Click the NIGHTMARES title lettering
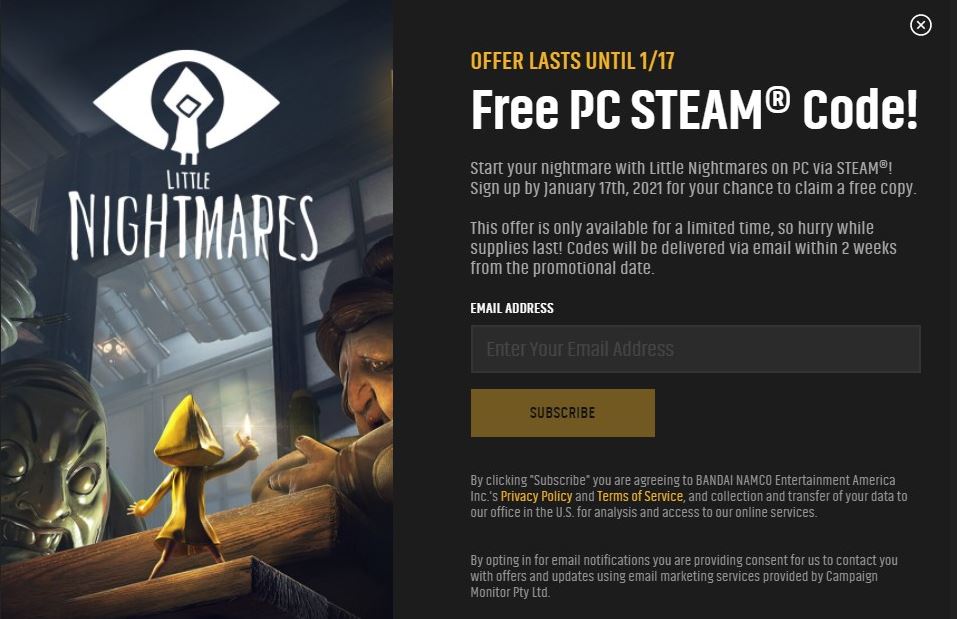The image size is (957, 619). 192,227
